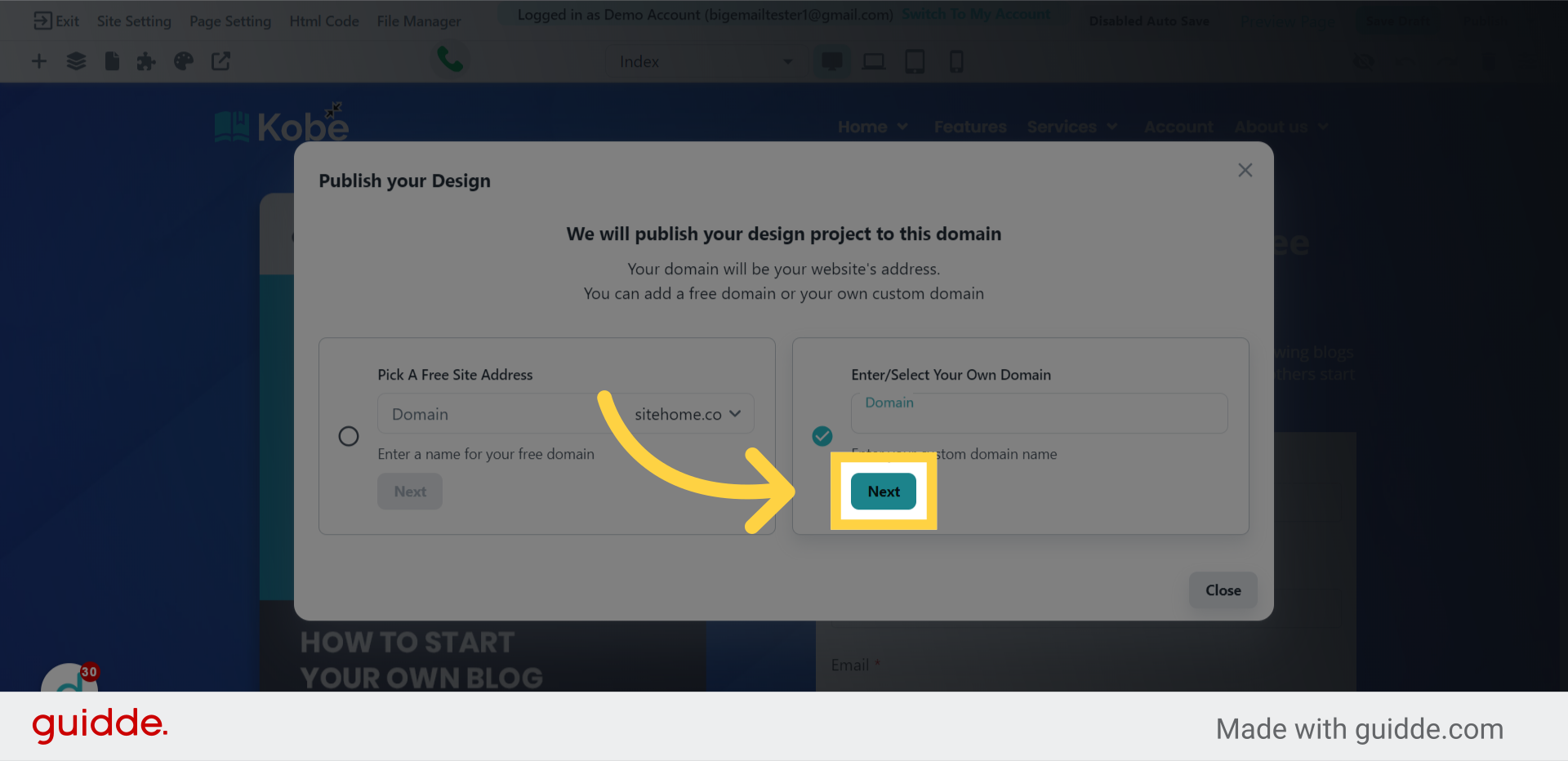Image resolution: width=1568 pixels, height=761 pixels.
Task: Click Disabled Auto Save in the top bar
Action: [x=1149, y=21]
